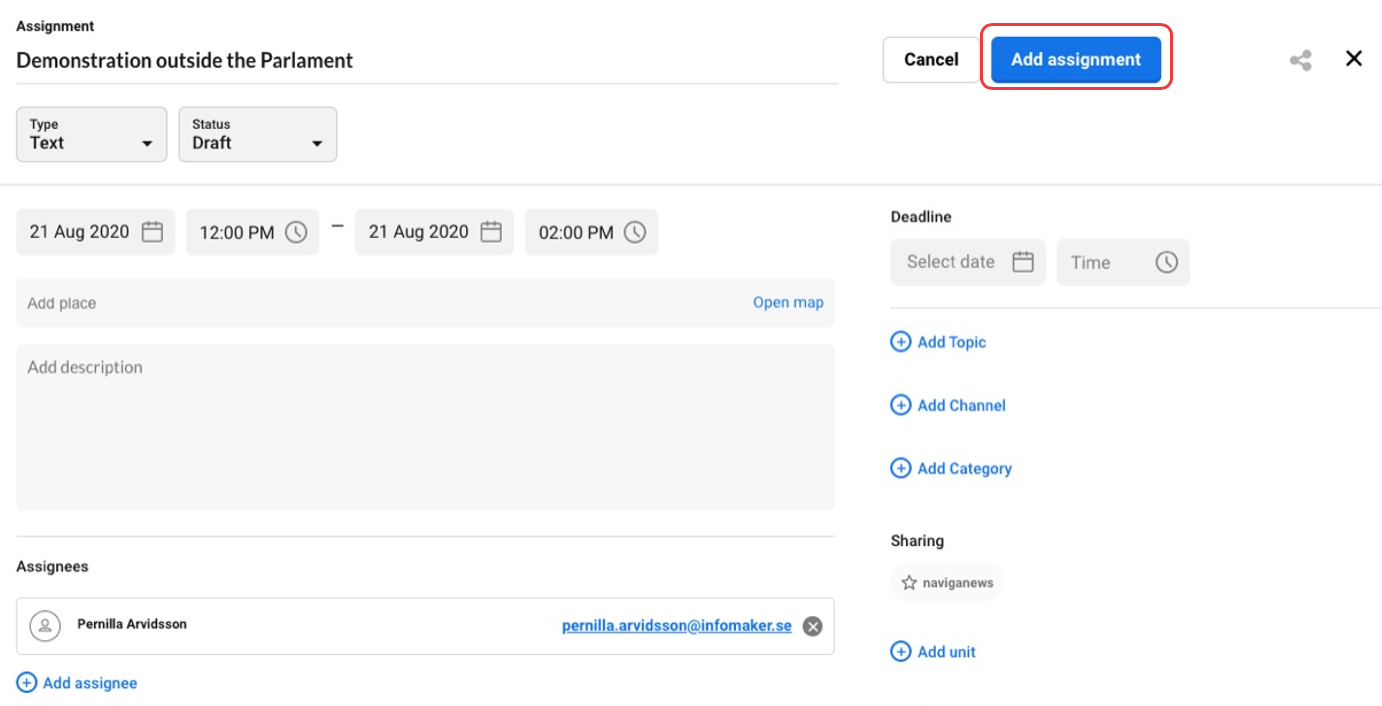Viewport: 1382px width, 706px height.
Task: Click the Cancel button
Action: [x=931, y=60]
